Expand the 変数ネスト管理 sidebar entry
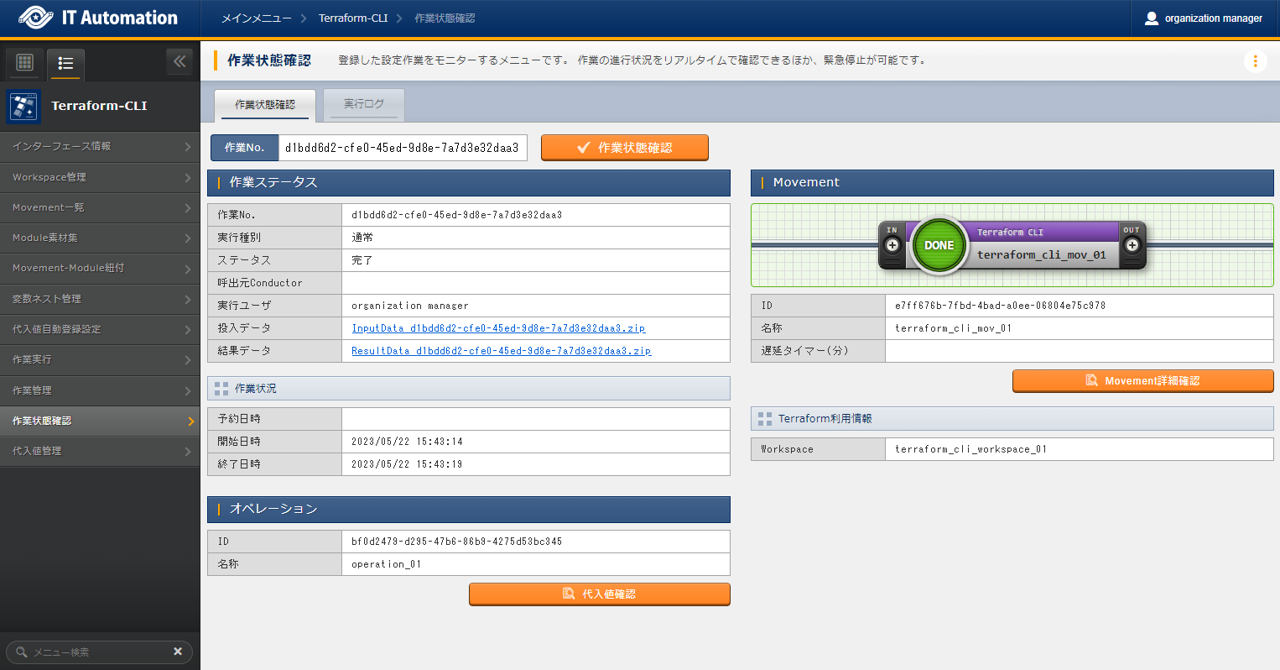This screenshot has width=1280, height=670. point(100,299)
